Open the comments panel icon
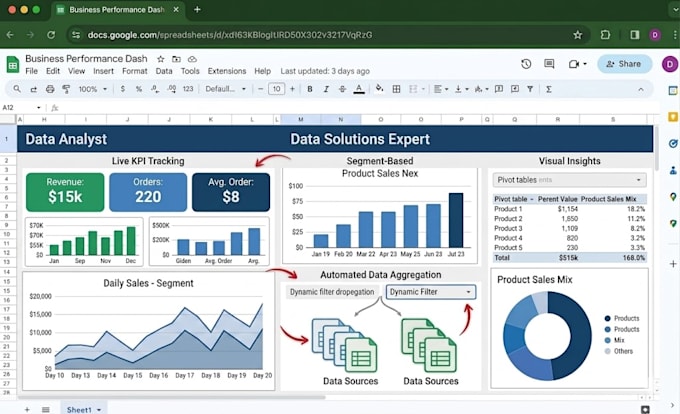The image size is (680, 414). [549, 64]
